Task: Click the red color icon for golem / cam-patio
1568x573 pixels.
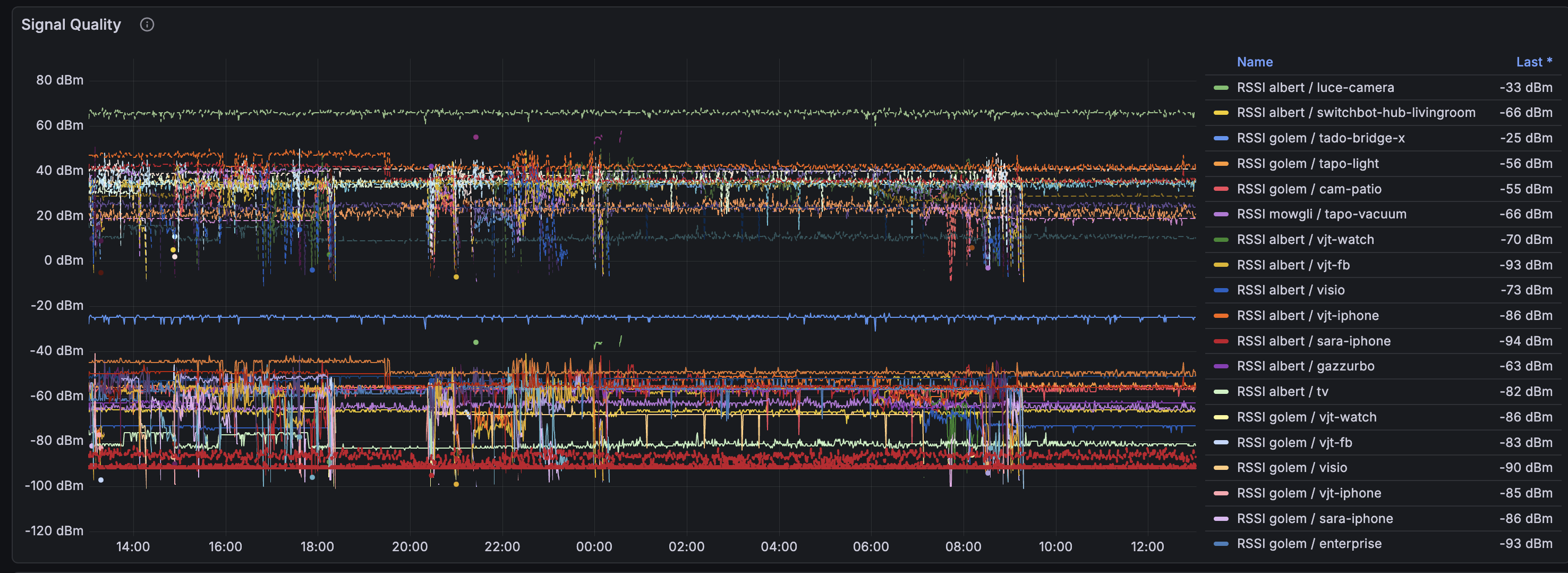Action: point(1221,189)
